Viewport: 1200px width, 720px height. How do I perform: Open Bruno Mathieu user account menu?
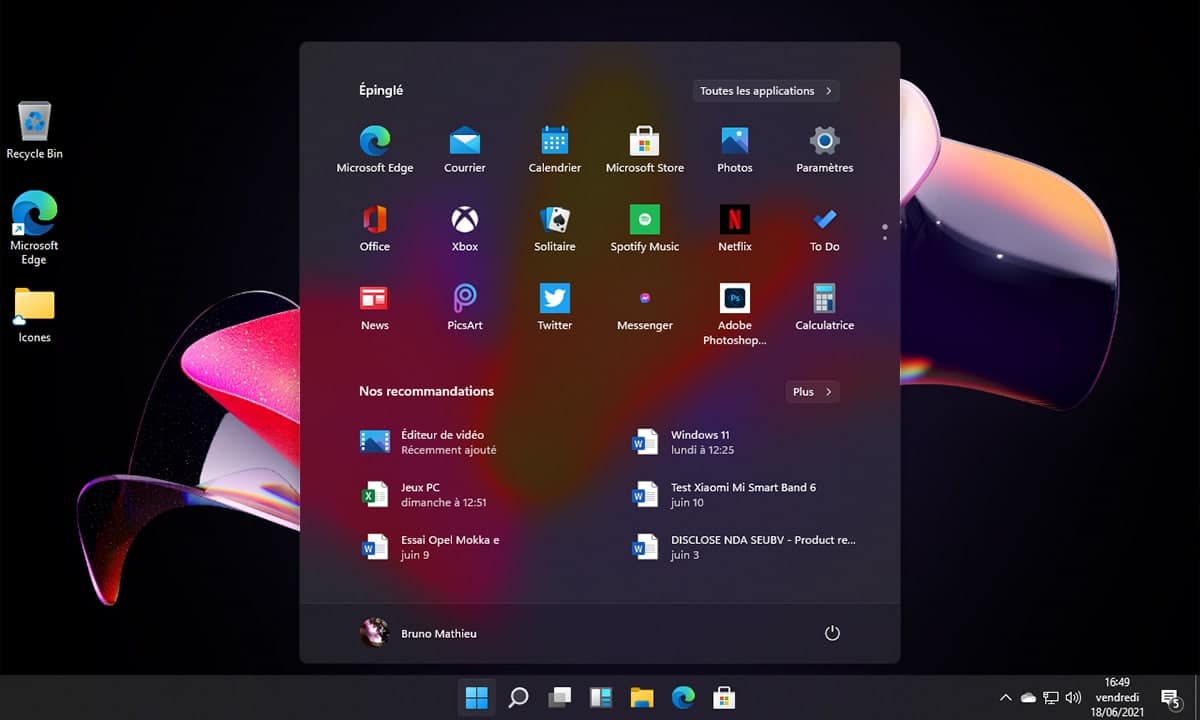click(x=419, y=633)
